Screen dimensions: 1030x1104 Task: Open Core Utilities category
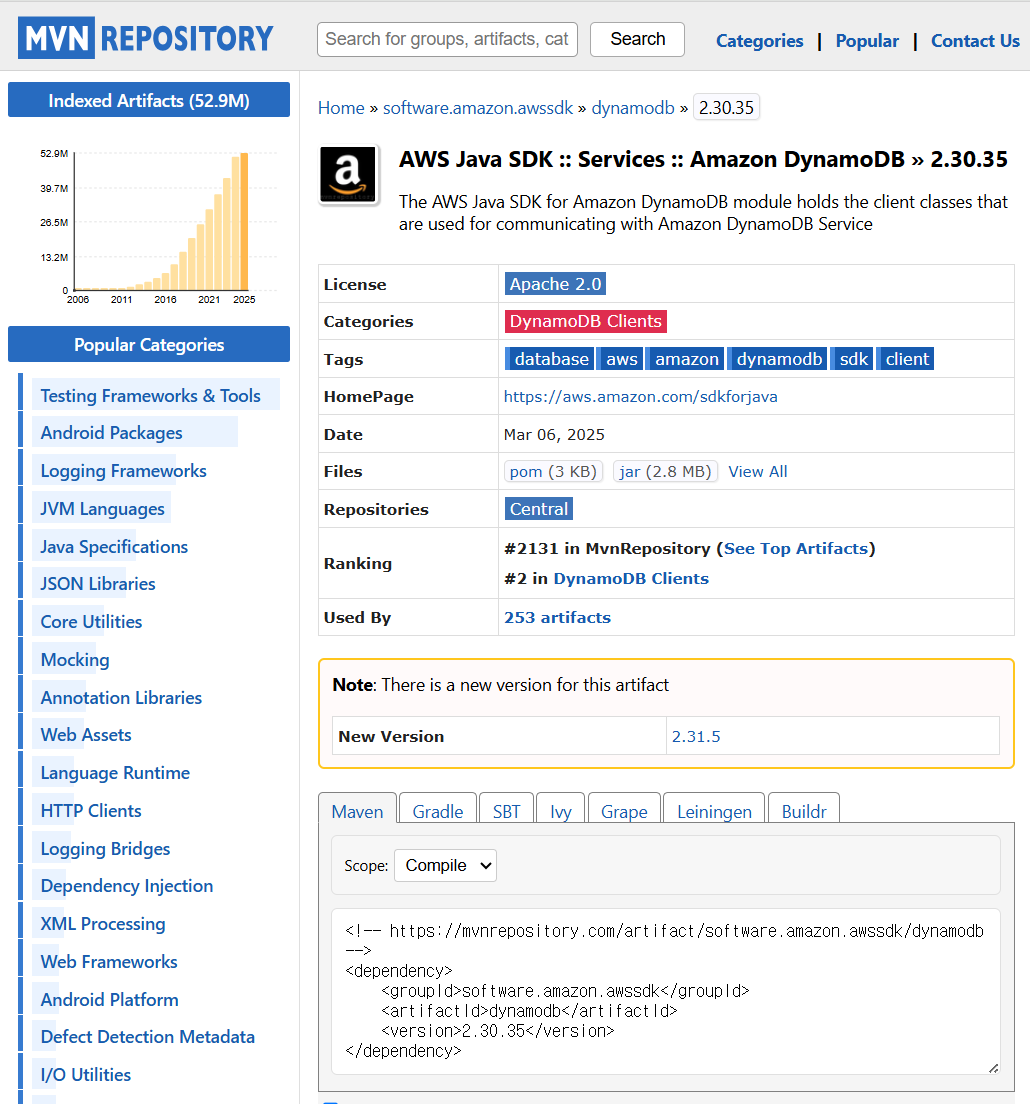tap(92, 622)
